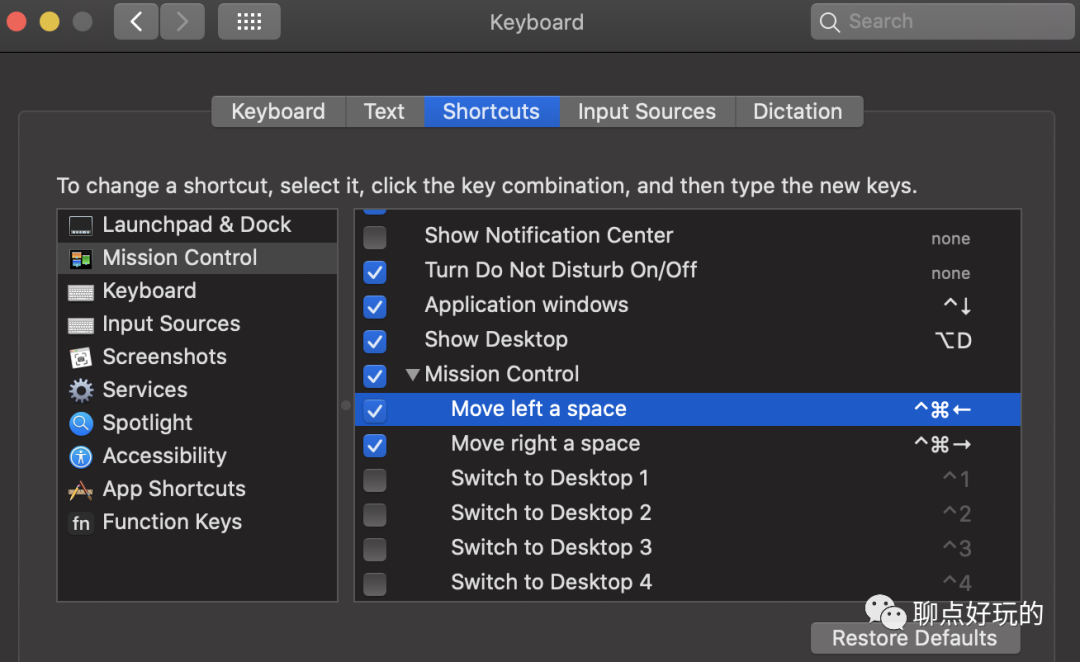The image size is (1080, 662).
Task: Click the Services gear icon
Action: pos(81,390)
